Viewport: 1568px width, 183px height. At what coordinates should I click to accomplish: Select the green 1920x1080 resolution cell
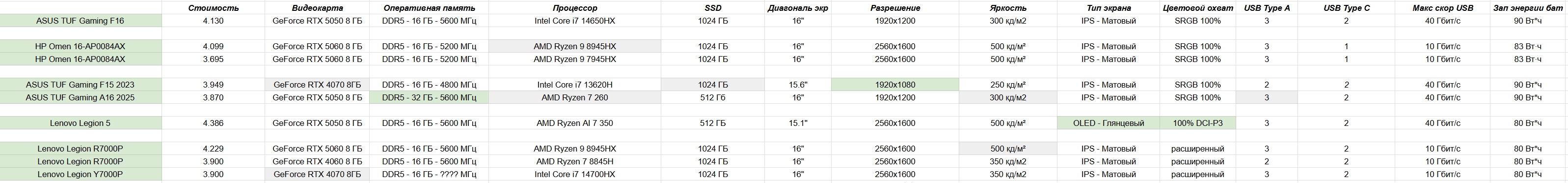point(895,85)
